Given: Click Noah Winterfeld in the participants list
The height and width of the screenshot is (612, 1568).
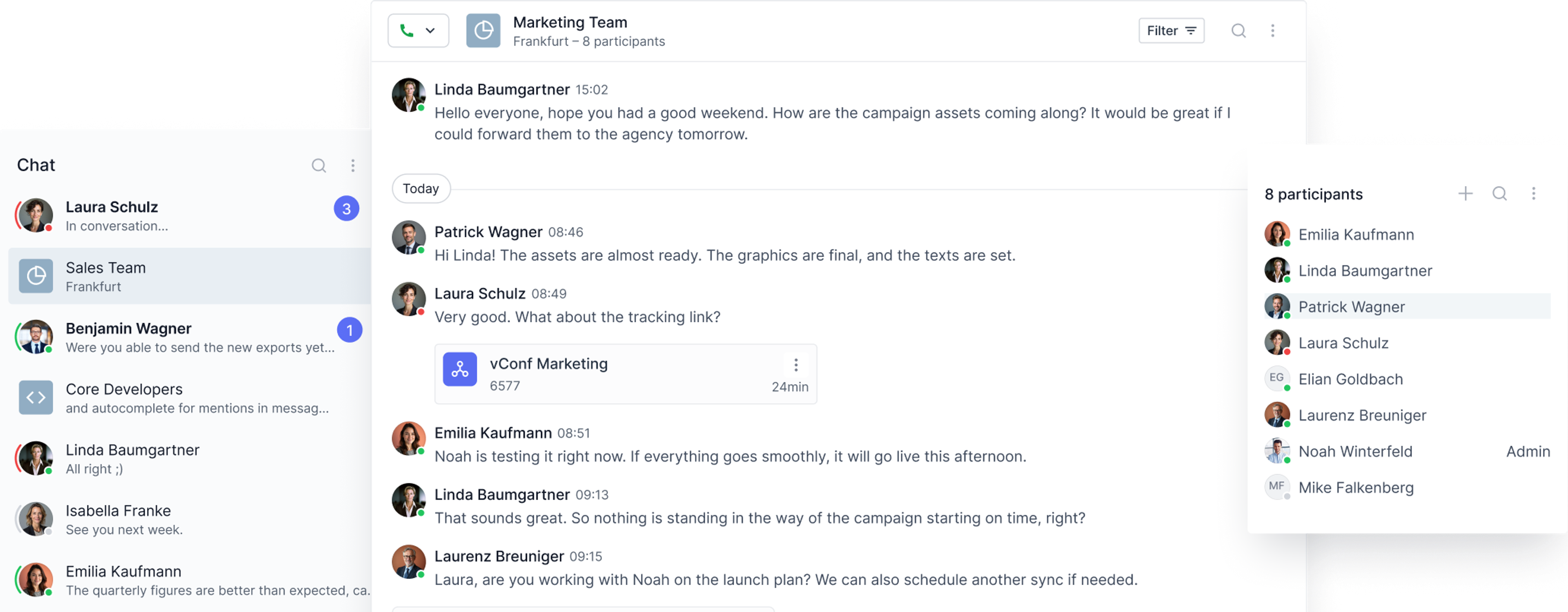Looking at the screenshot, I should click(x=1355, y=451).
